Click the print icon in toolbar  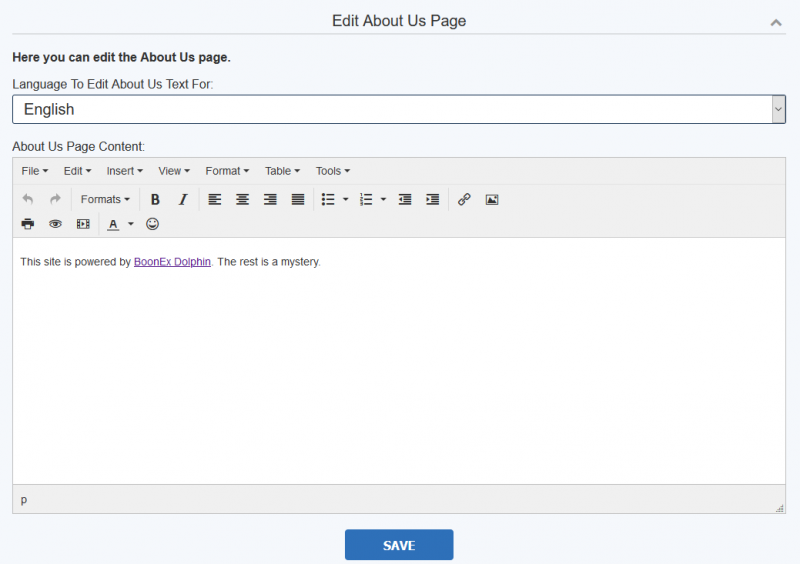tap(28, 224)
